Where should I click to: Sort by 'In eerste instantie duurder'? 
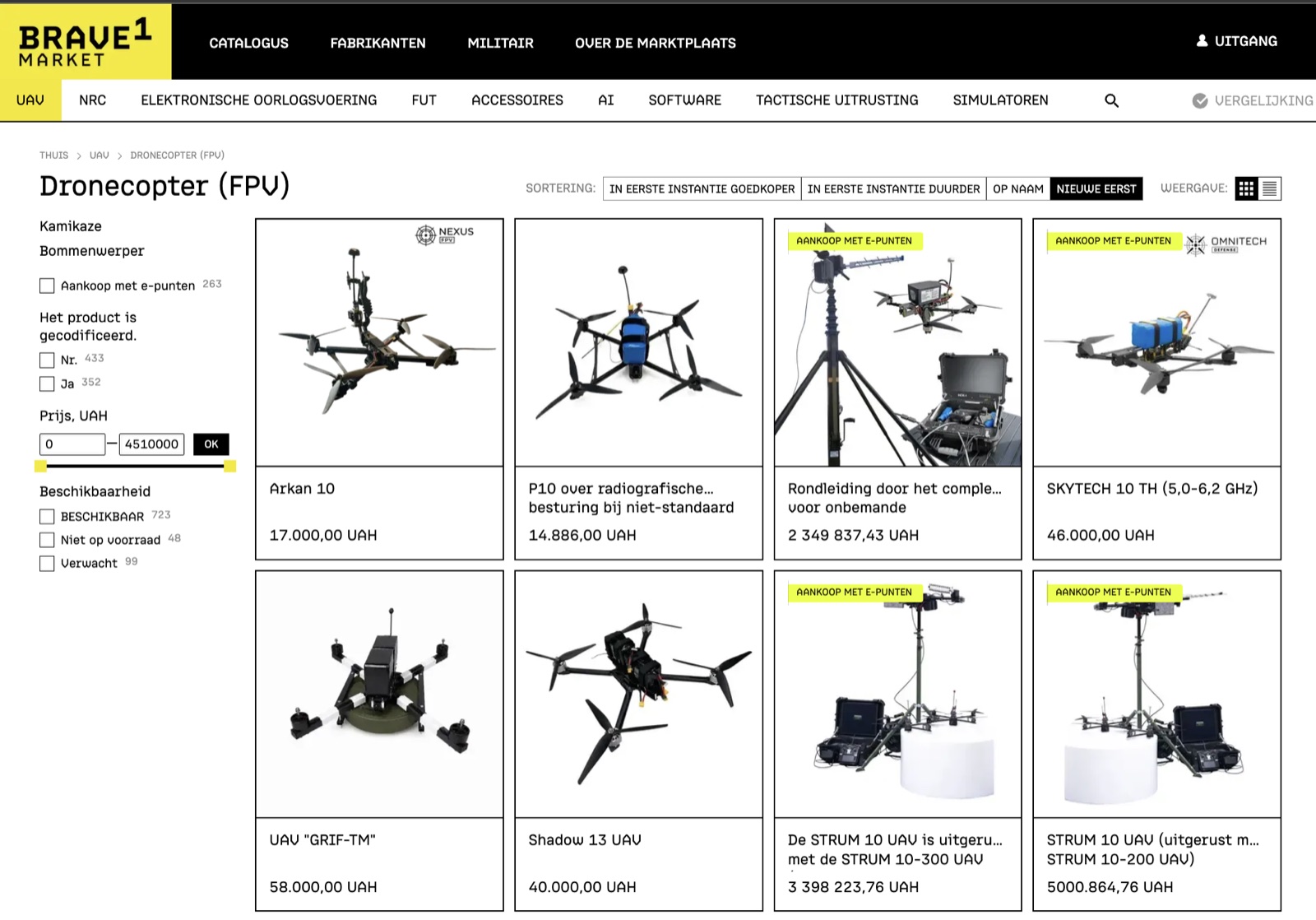point(893,188)
